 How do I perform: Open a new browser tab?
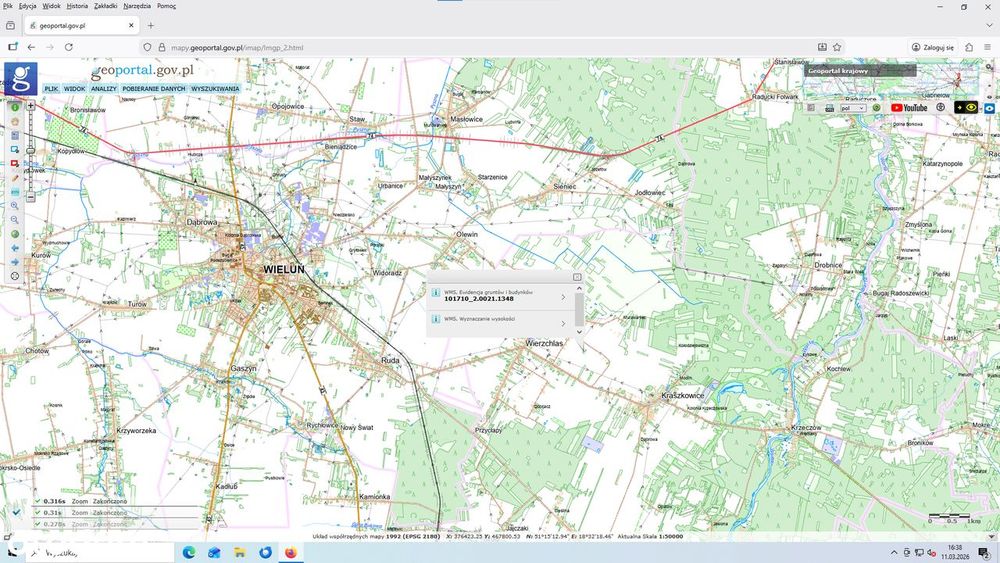tap(151, 26)
